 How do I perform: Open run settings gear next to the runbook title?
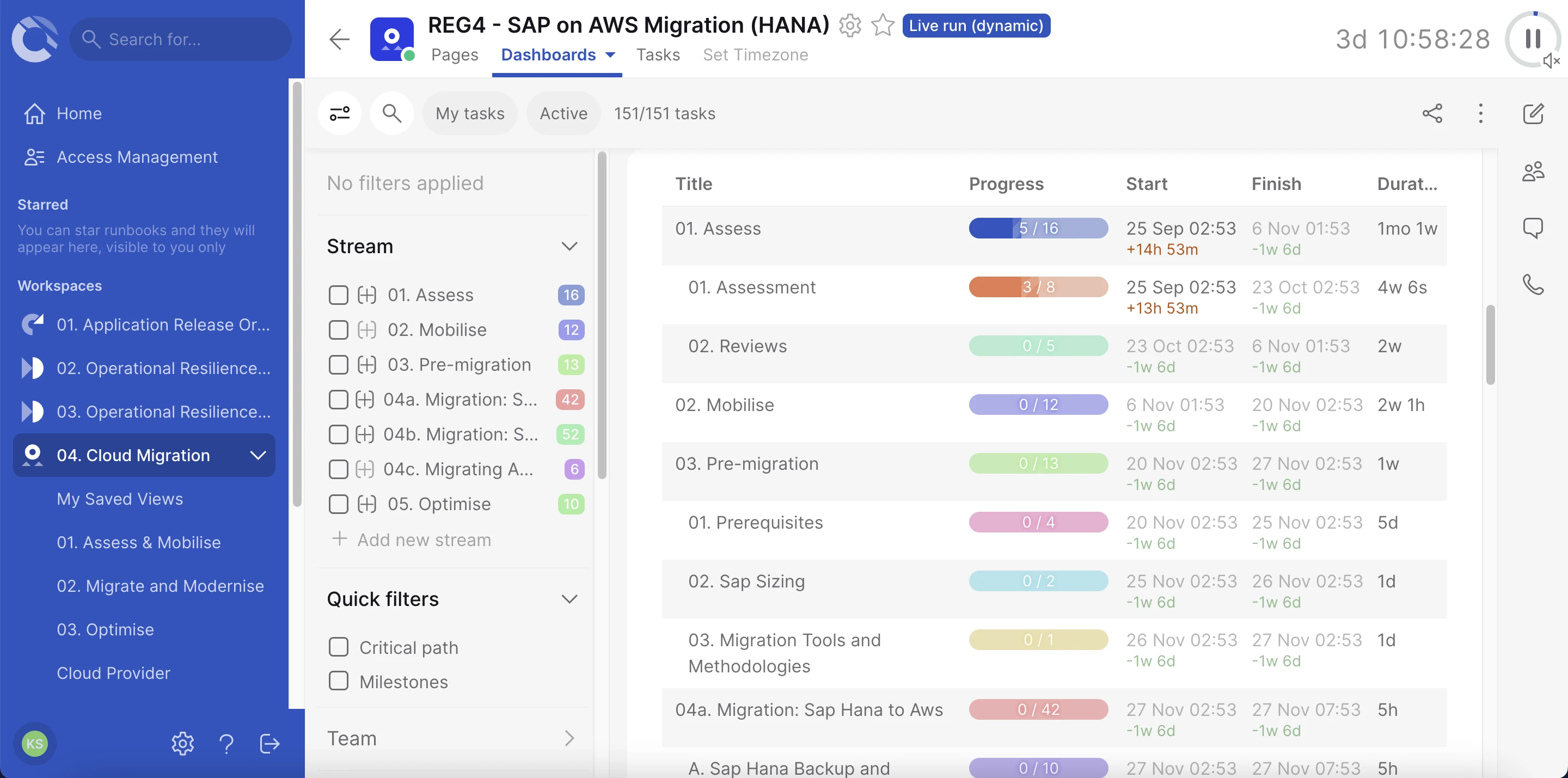[850, 26]
